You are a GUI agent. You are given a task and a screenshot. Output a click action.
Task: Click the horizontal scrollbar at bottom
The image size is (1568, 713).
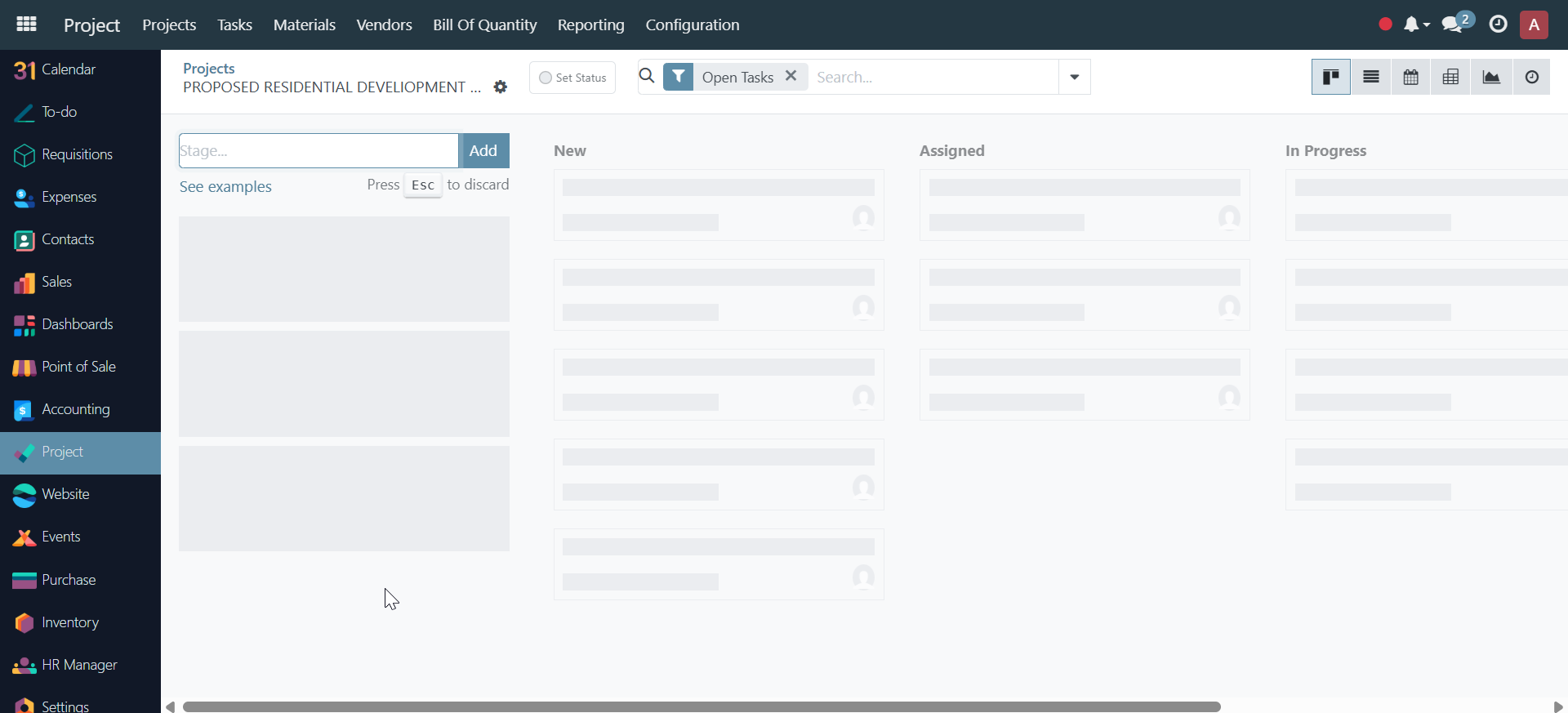[701, 706]
